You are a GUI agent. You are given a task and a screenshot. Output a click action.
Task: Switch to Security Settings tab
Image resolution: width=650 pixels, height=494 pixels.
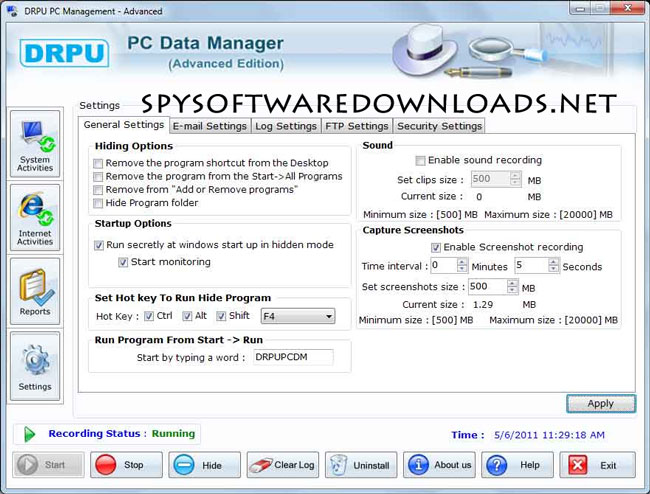tap(439, 126)
